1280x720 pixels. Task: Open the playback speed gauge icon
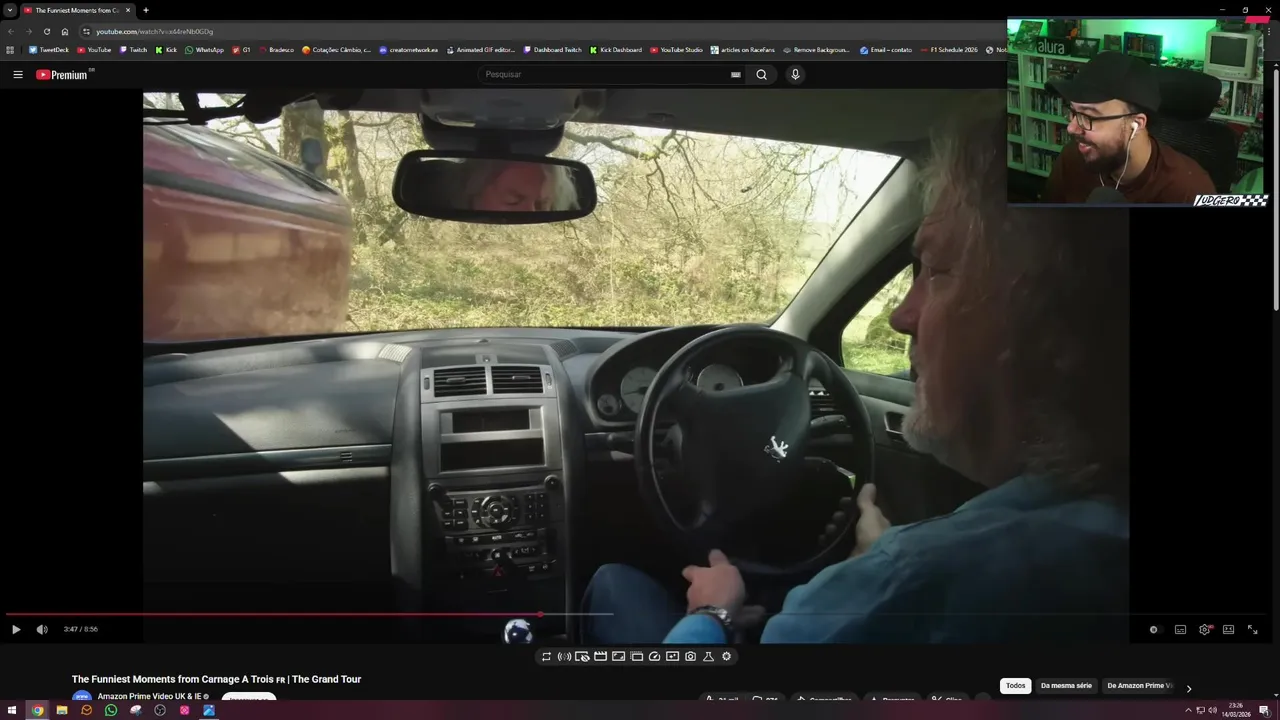click(654, 657)
